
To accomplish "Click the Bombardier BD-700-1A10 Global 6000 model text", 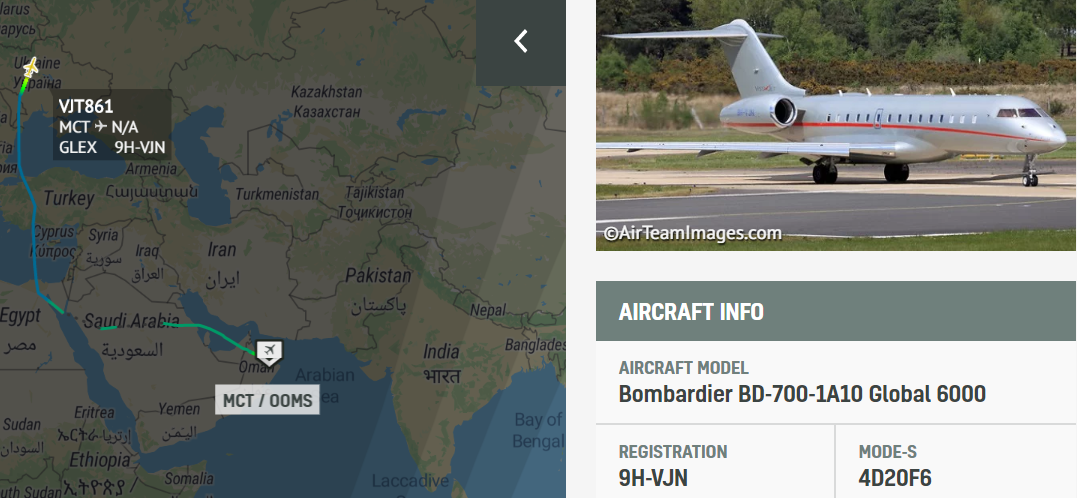I will point(802,394).
